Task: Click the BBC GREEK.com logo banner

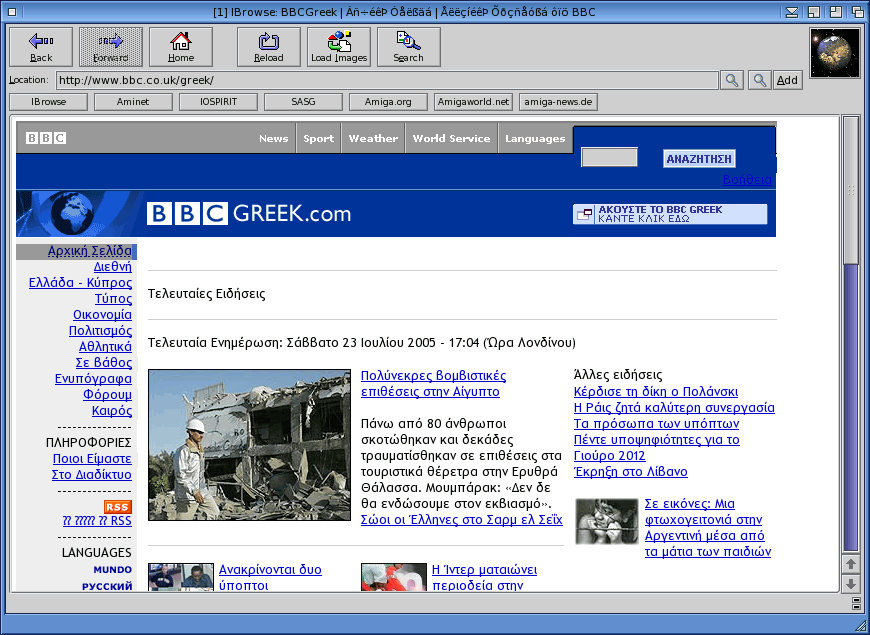Action: tap(249, 214)
